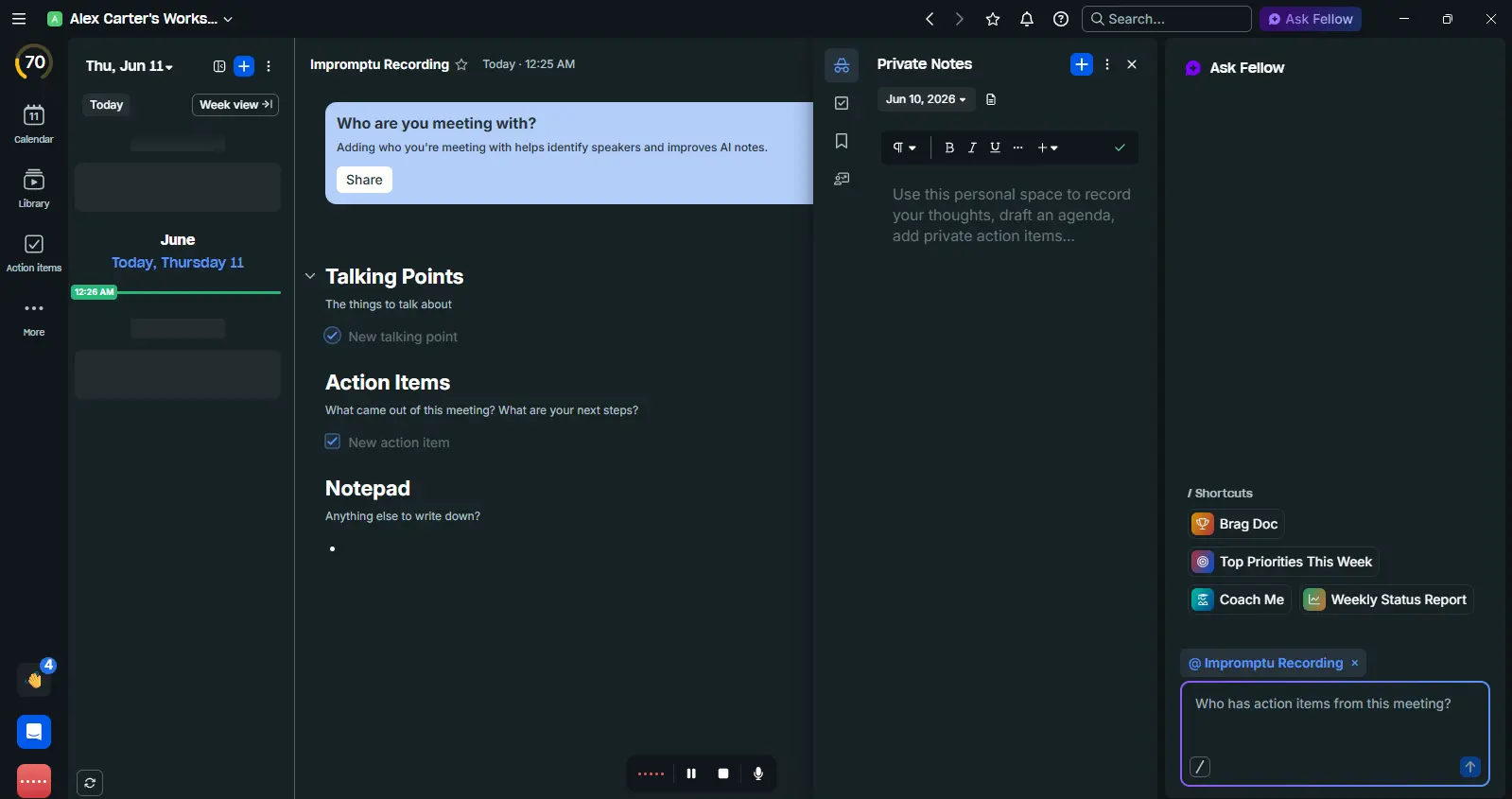Click the 12:26 AM time marker
1512x799 pixels.
(94, 292)
